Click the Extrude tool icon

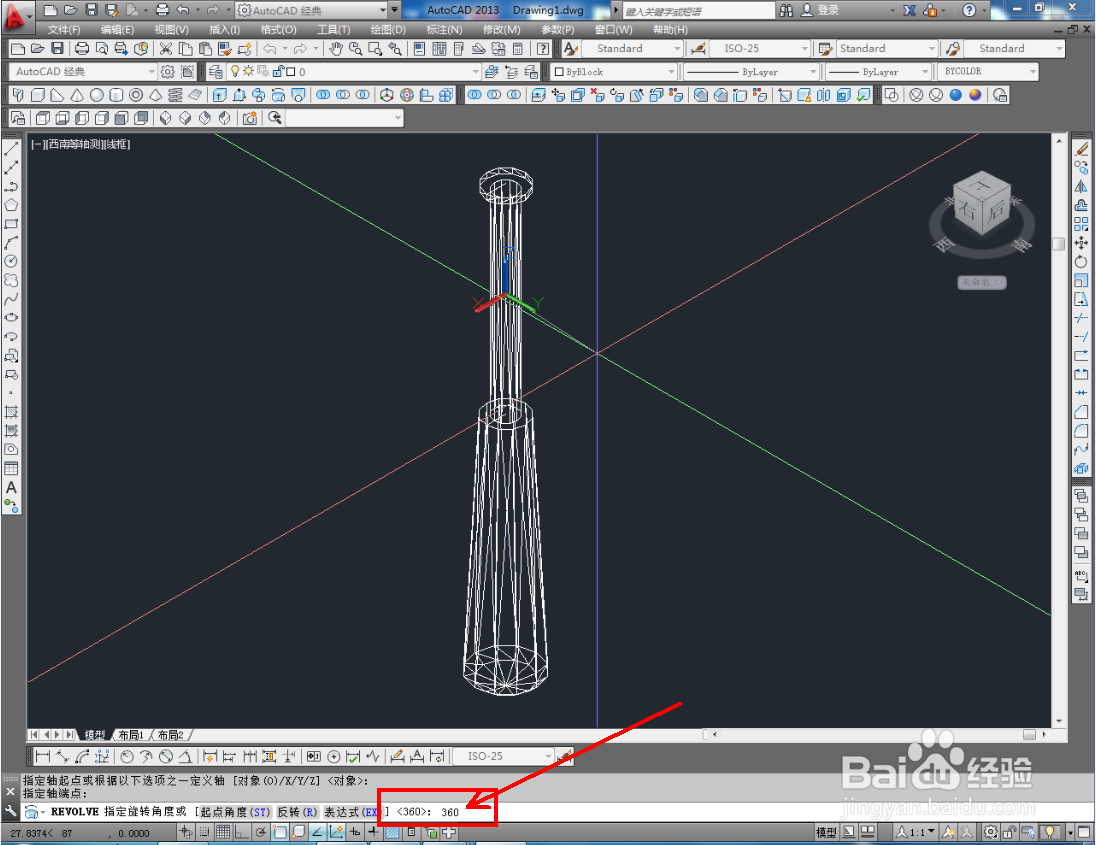click(219, 95)
